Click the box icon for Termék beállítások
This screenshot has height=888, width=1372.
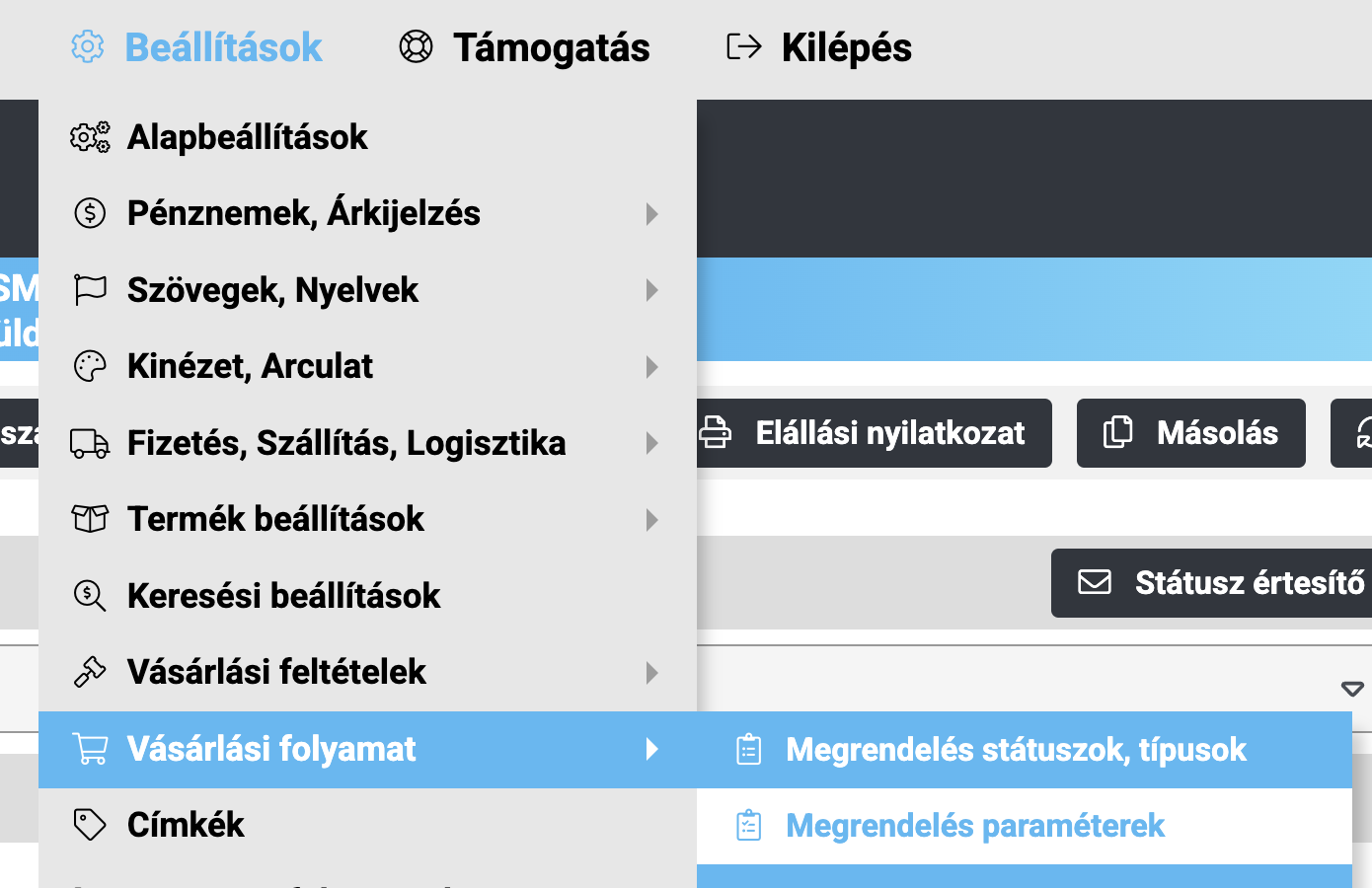tap(90, 519)
